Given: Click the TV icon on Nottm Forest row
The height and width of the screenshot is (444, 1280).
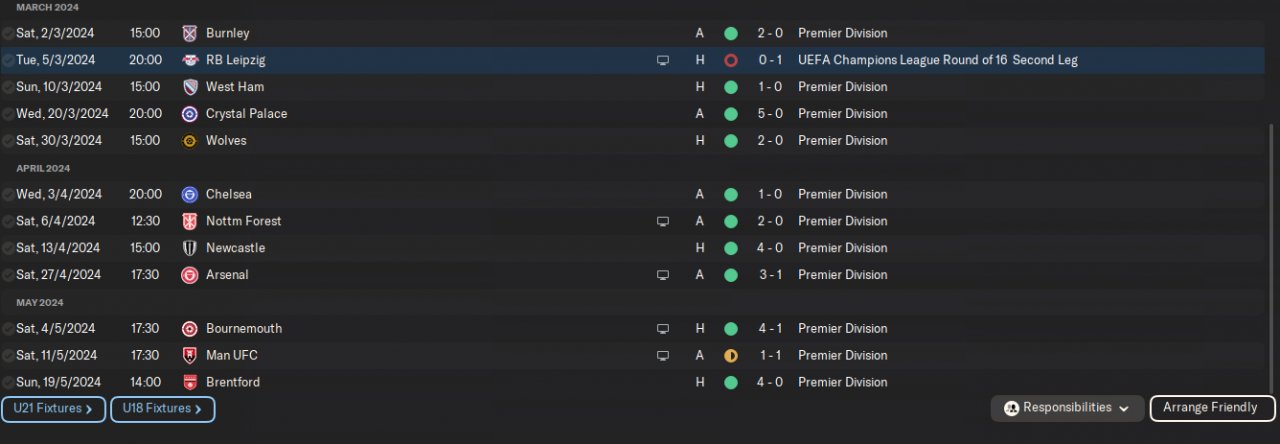Looking at the screenshot, I should click(662, 221).
